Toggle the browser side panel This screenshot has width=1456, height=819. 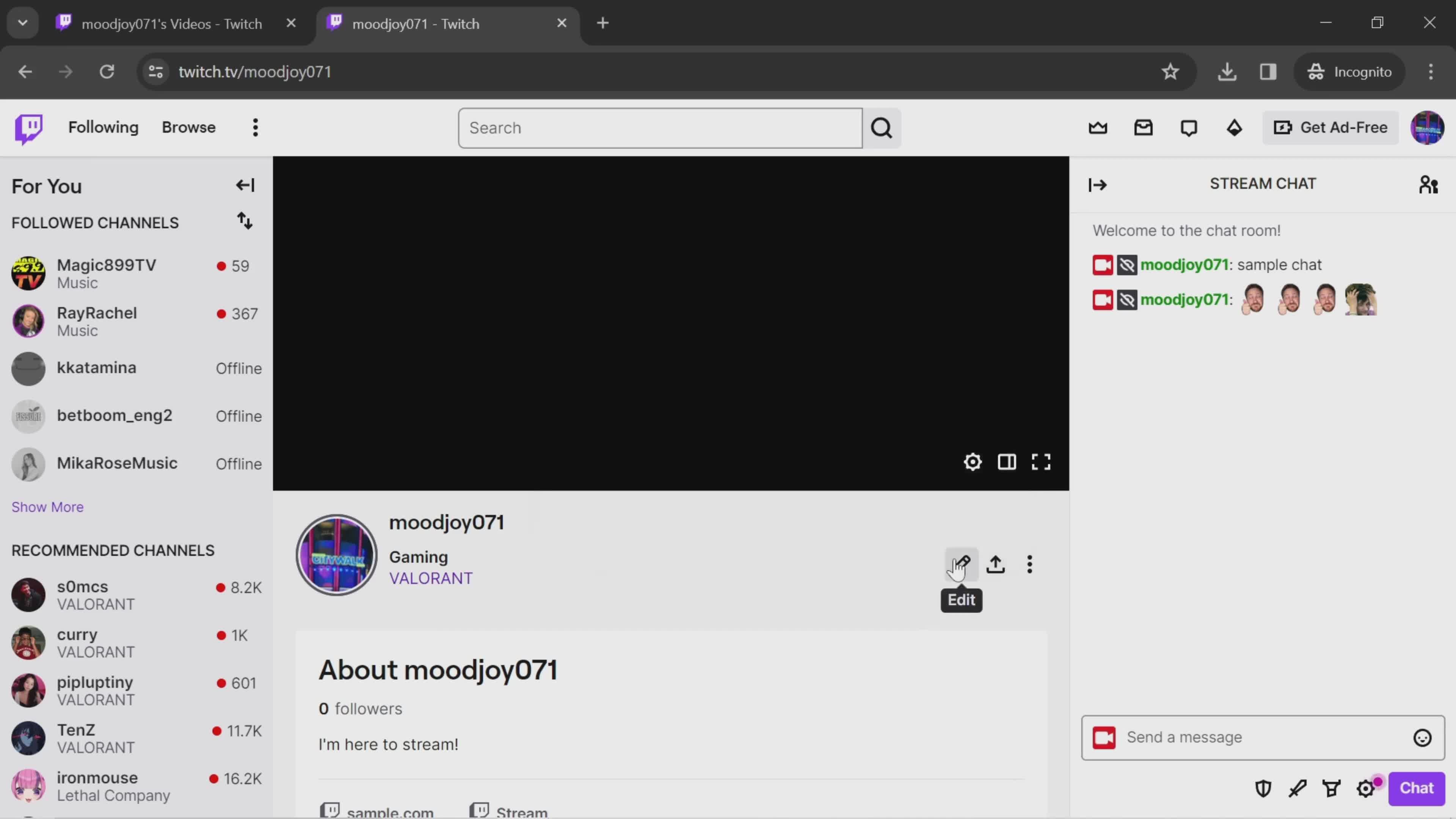point(1268,72)
